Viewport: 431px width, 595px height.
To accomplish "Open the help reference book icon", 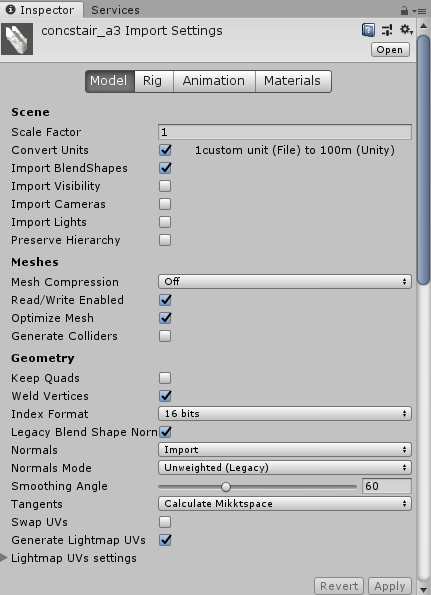I will [x=368, y=30].
